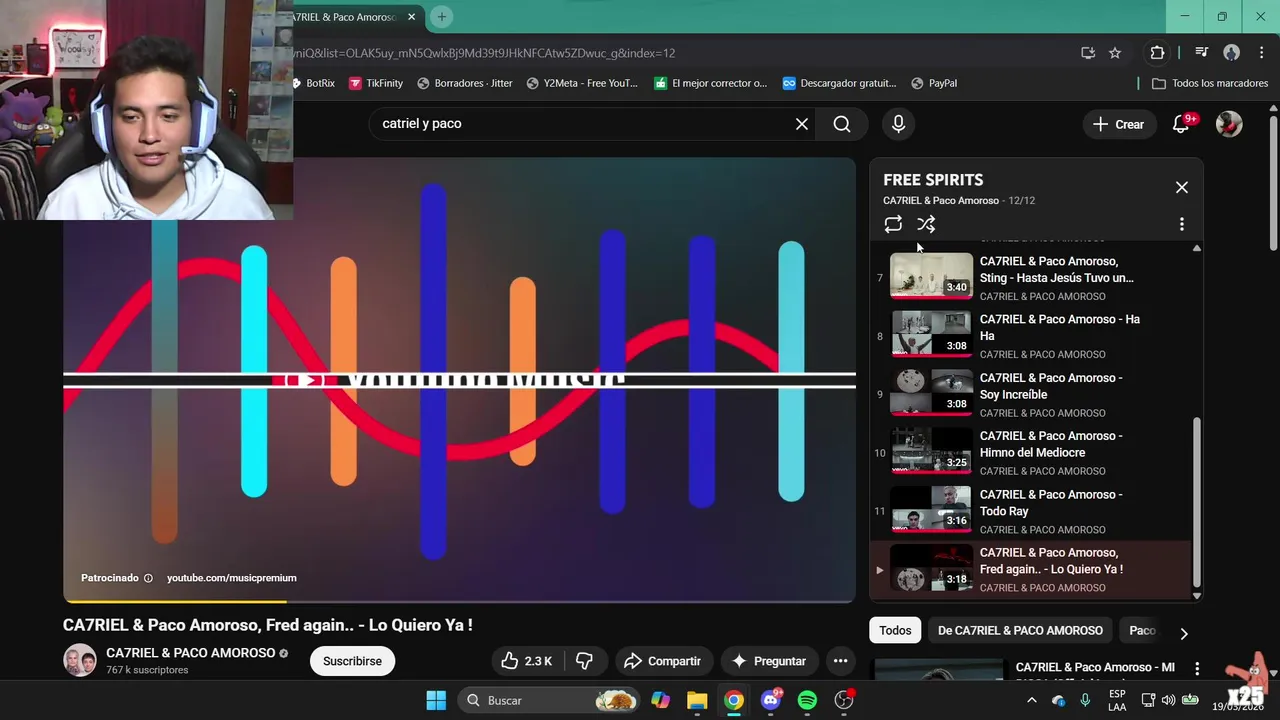
Task: Select the De CA7RIEL & PACO AMOROSO chip
Action: (x=1020, y=630)
